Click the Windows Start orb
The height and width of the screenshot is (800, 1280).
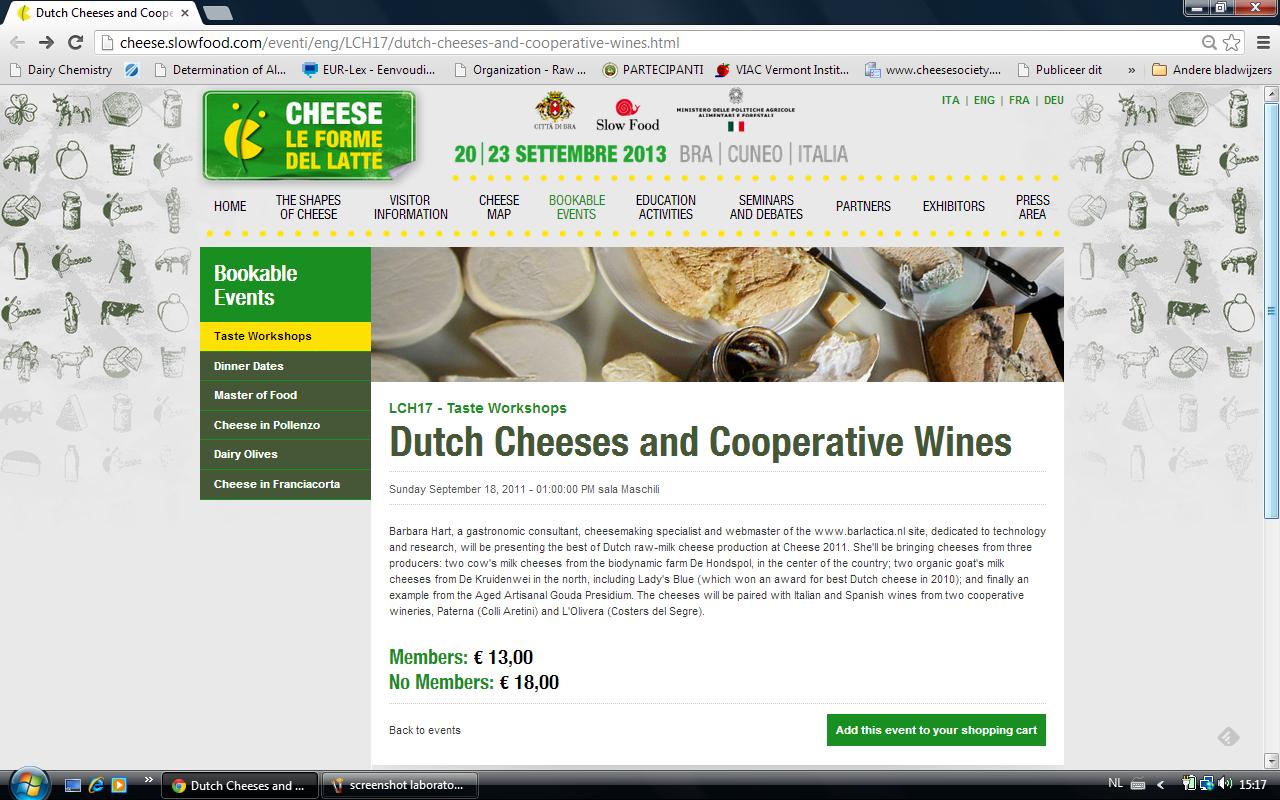pyautogui.click(x=27, y=785)
